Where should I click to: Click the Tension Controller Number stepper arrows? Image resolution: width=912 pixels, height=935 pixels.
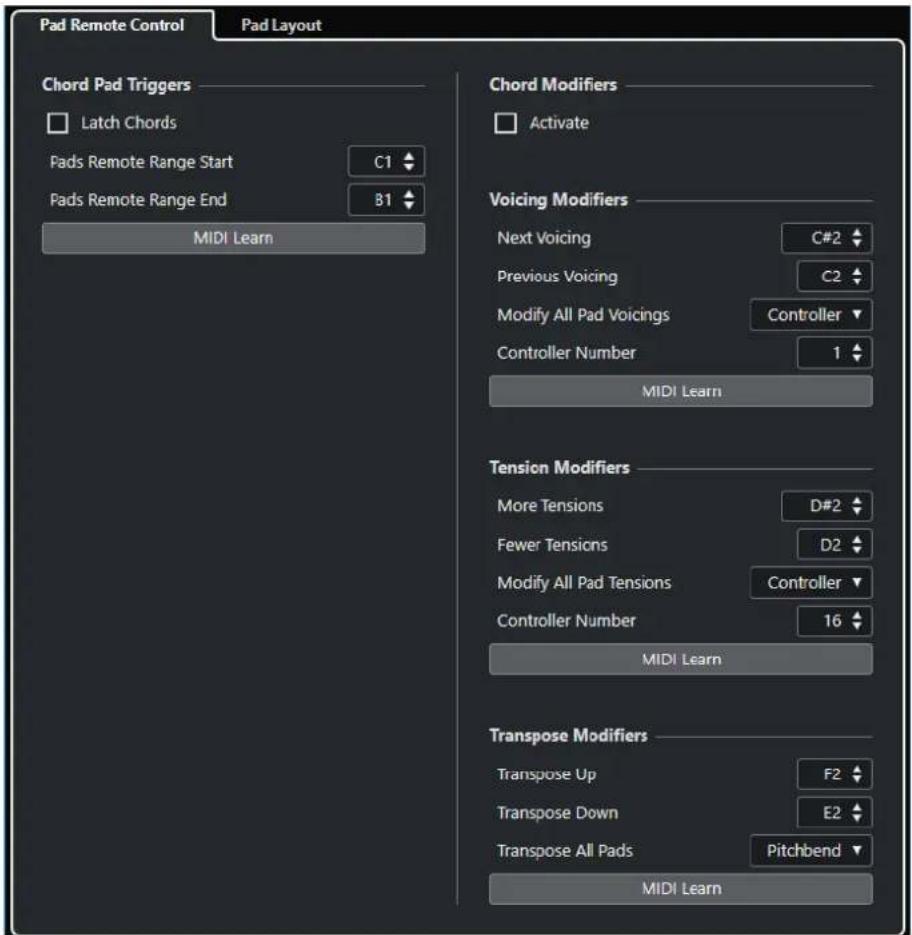coord(857,621)
